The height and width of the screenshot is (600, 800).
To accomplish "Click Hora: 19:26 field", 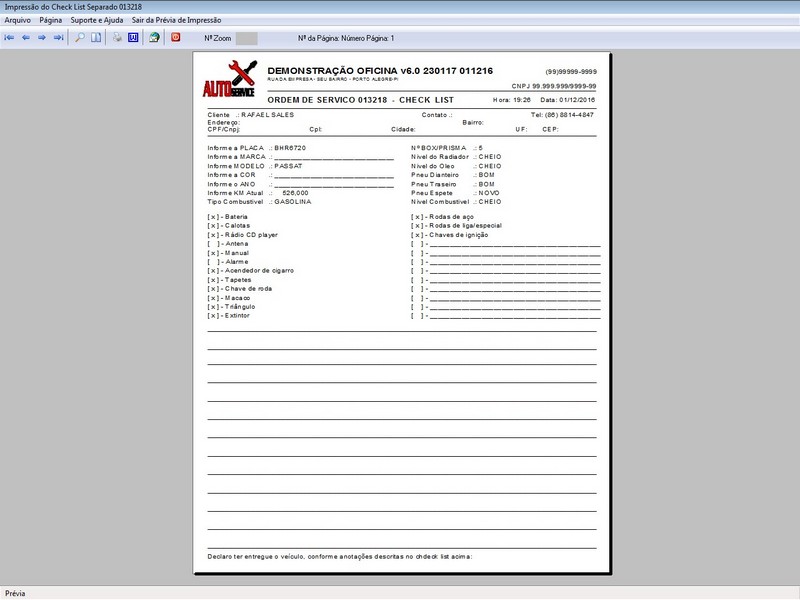I will (512, 100).
